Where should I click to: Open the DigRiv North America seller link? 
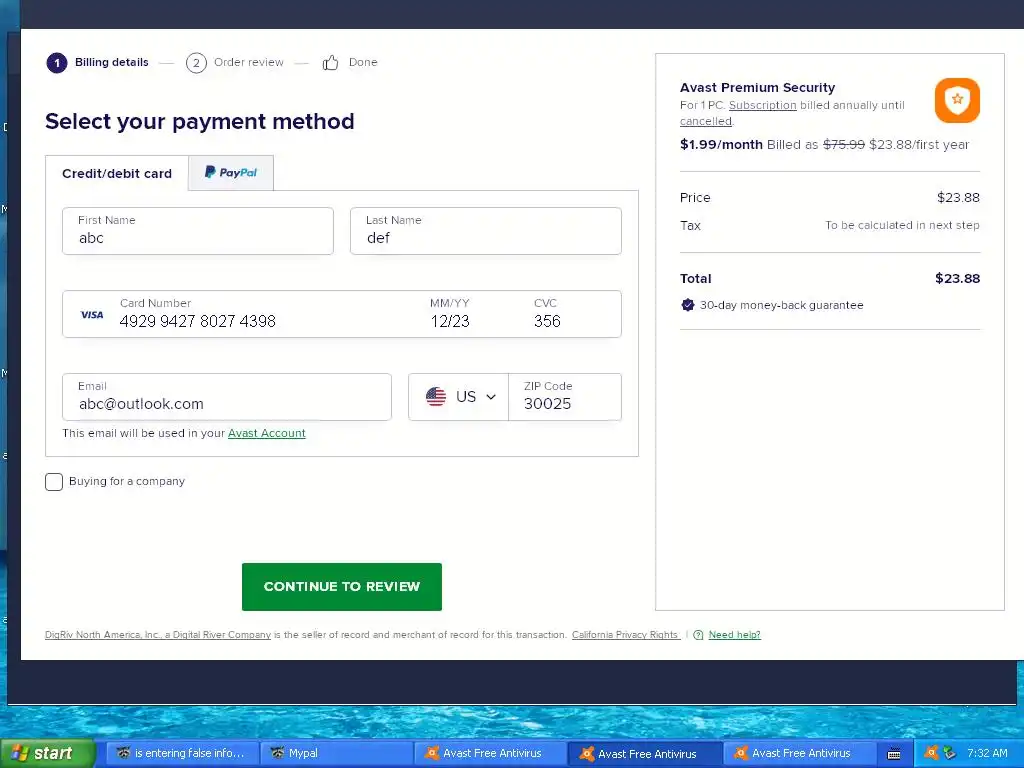tap(158, 635)
